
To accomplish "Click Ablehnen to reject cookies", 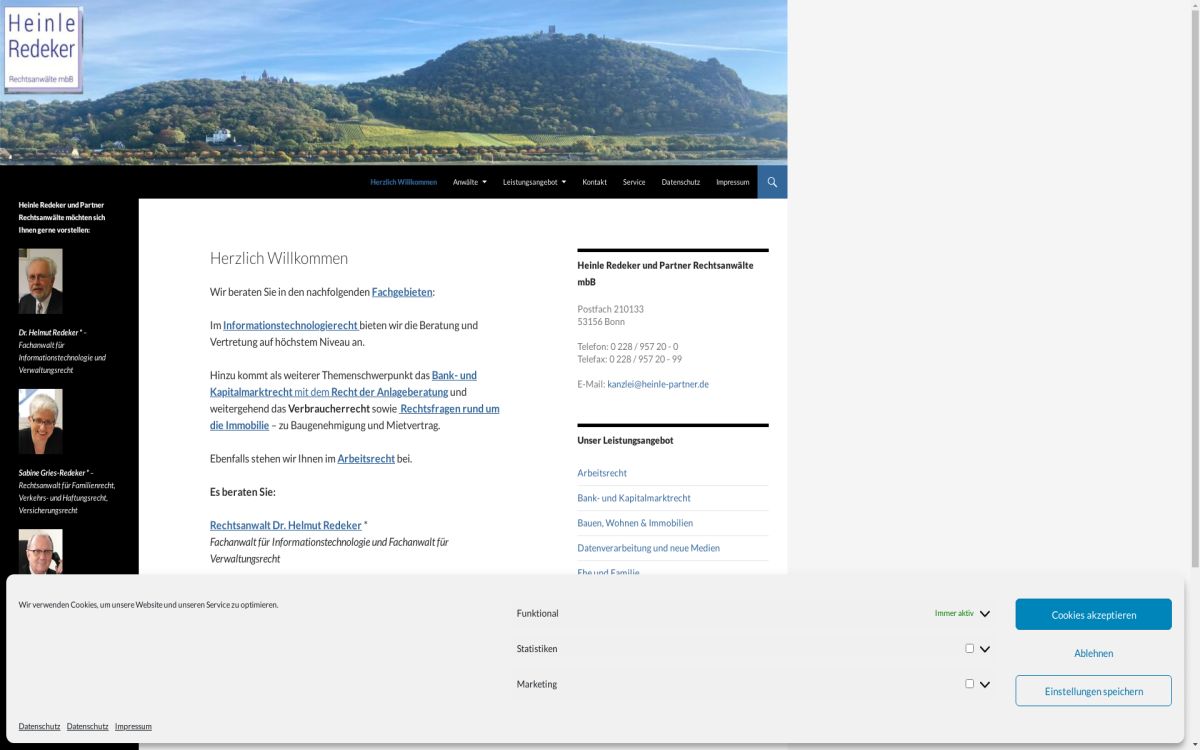I will [1093, 653].
